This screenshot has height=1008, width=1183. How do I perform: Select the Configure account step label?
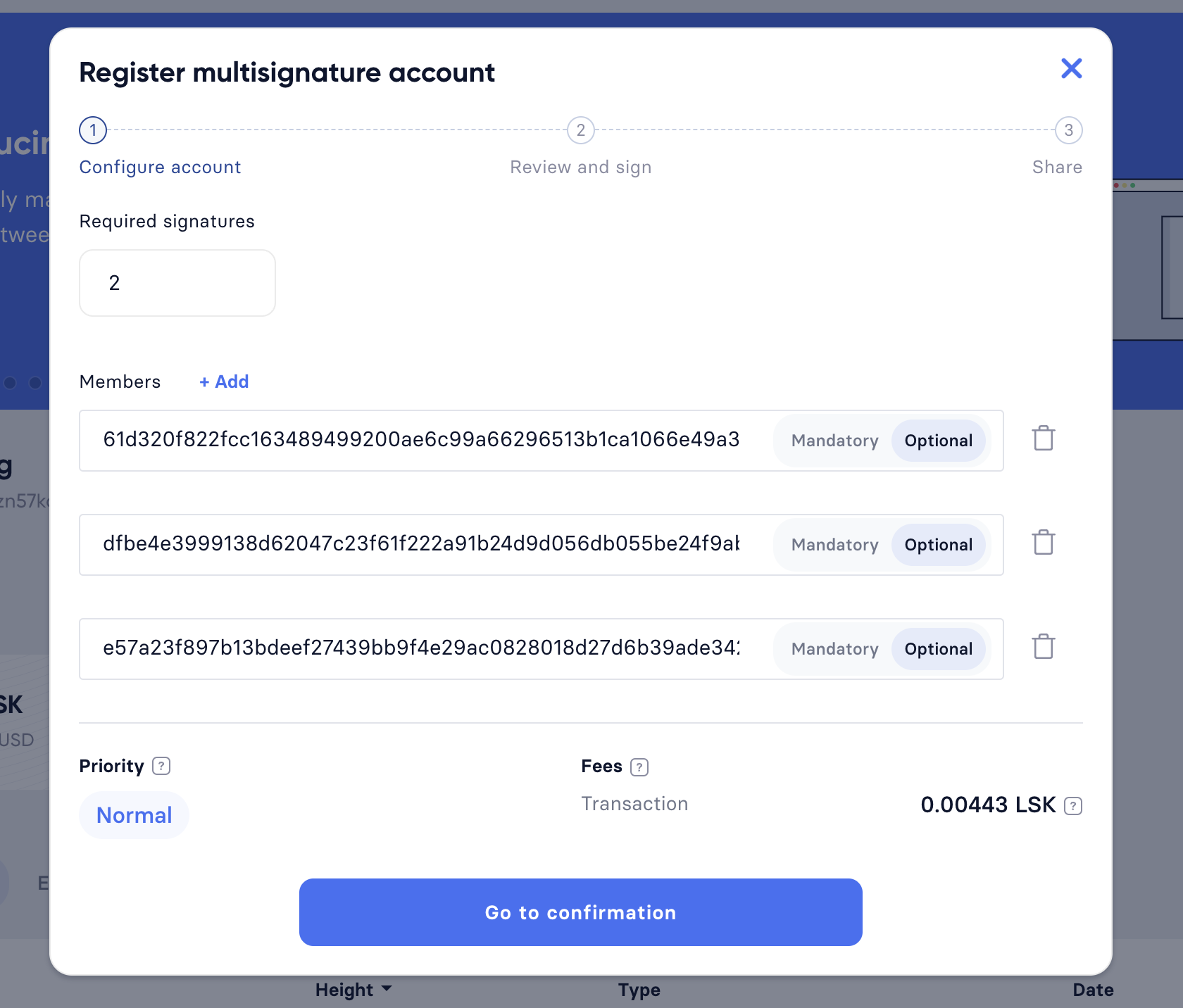click(160, 167)
